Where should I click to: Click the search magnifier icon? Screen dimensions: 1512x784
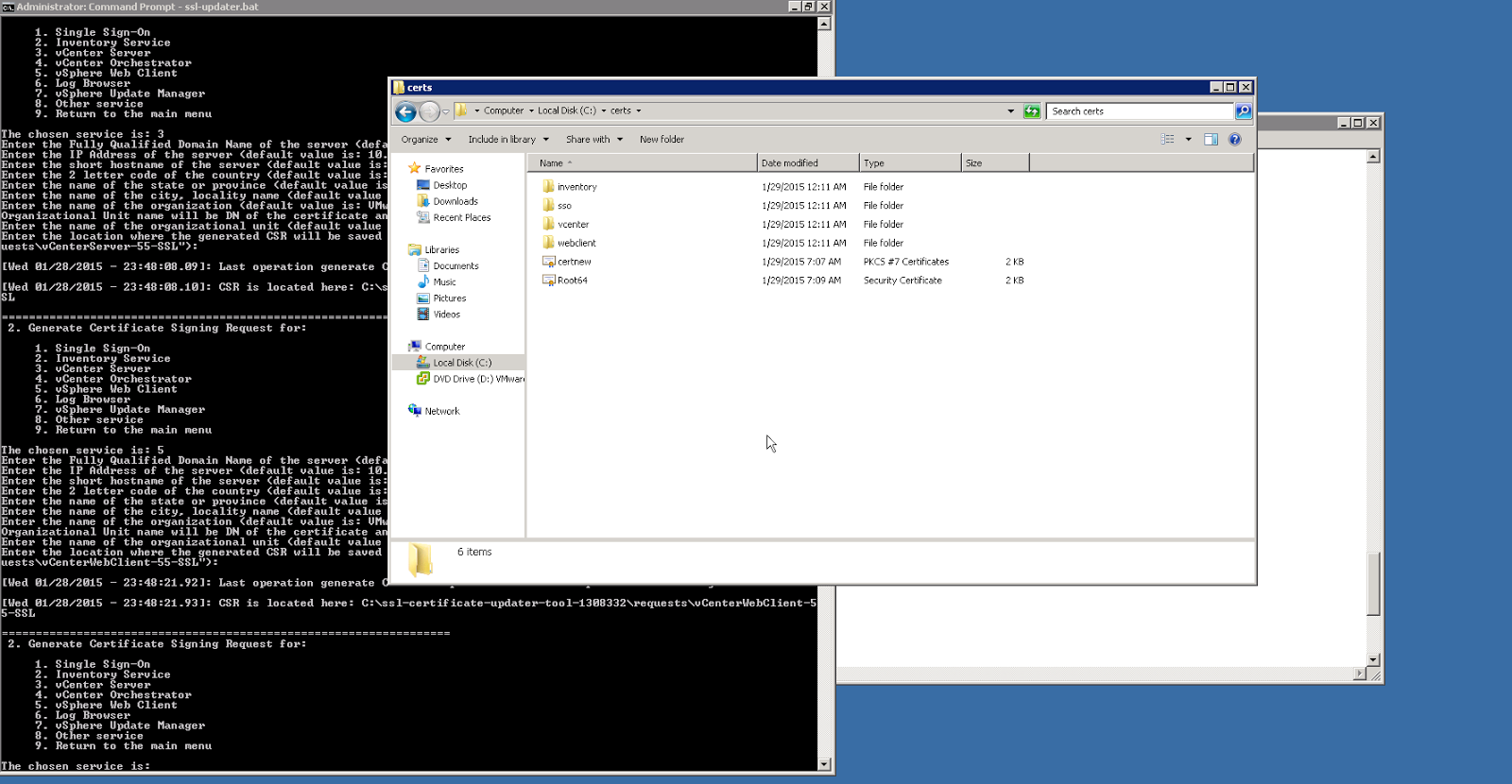tap(1244, 111)
